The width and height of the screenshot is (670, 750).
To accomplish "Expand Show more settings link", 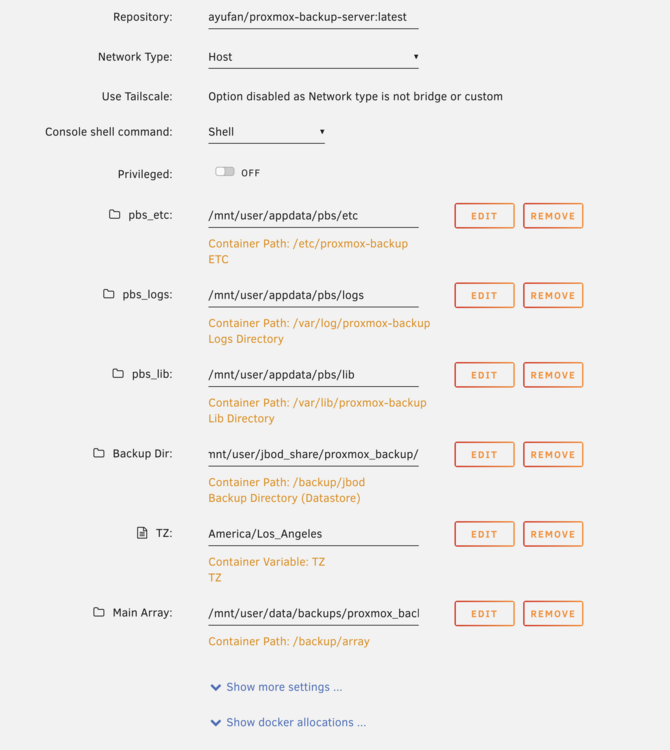I will tap(284, 687).
